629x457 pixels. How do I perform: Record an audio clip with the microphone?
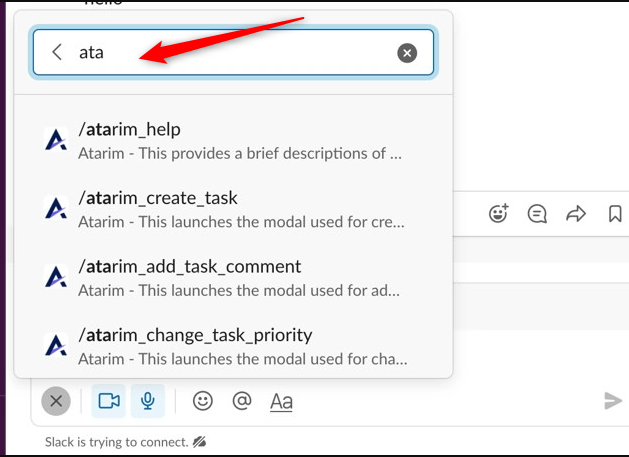click(148, 401)
